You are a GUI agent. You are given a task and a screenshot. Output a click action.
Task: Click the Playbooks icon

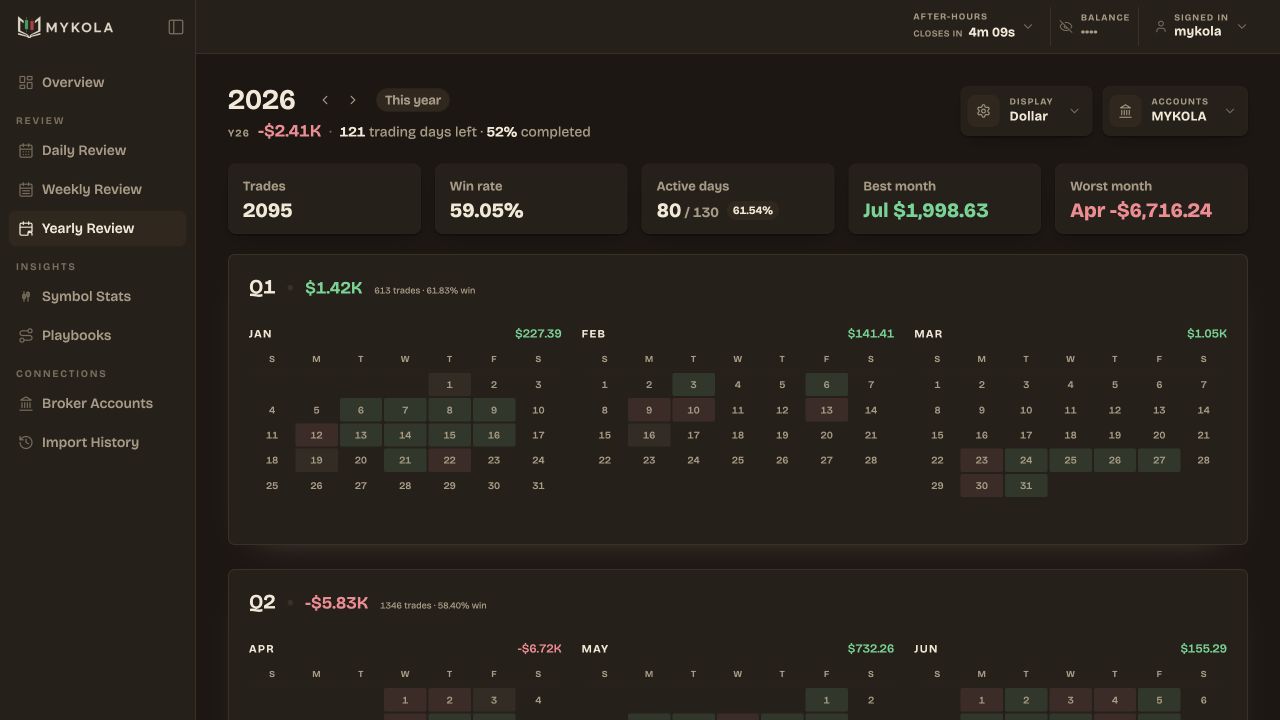tap(26, 335)
